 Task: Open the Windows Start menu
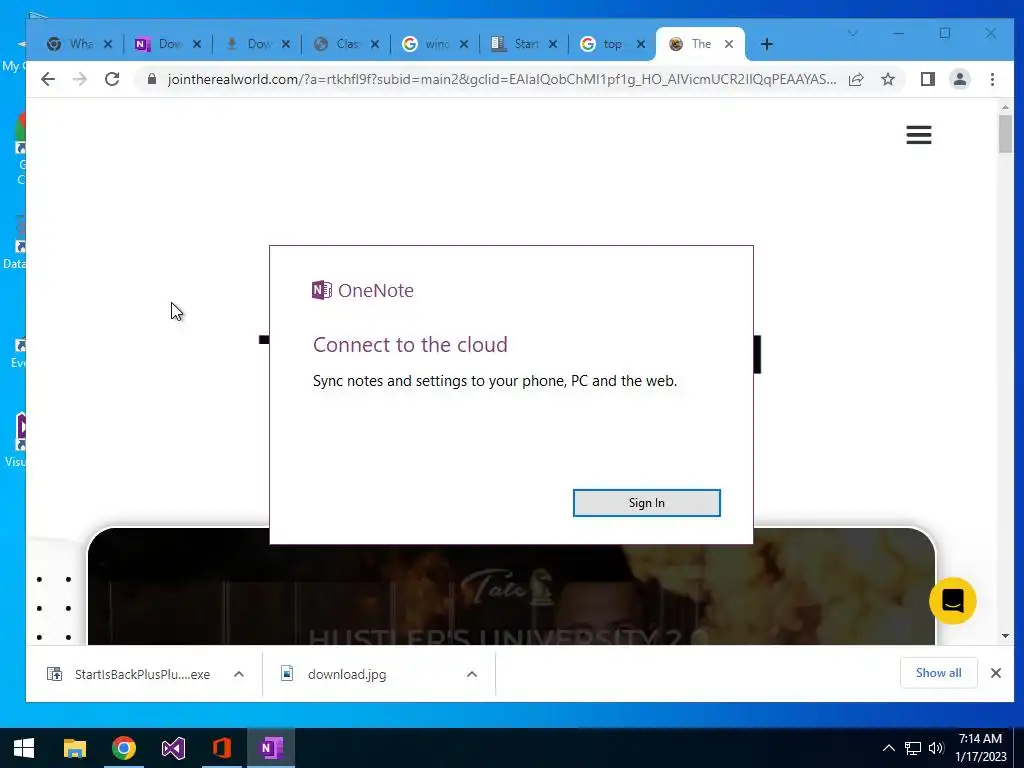pyautogui.click(x=24, y=748)
